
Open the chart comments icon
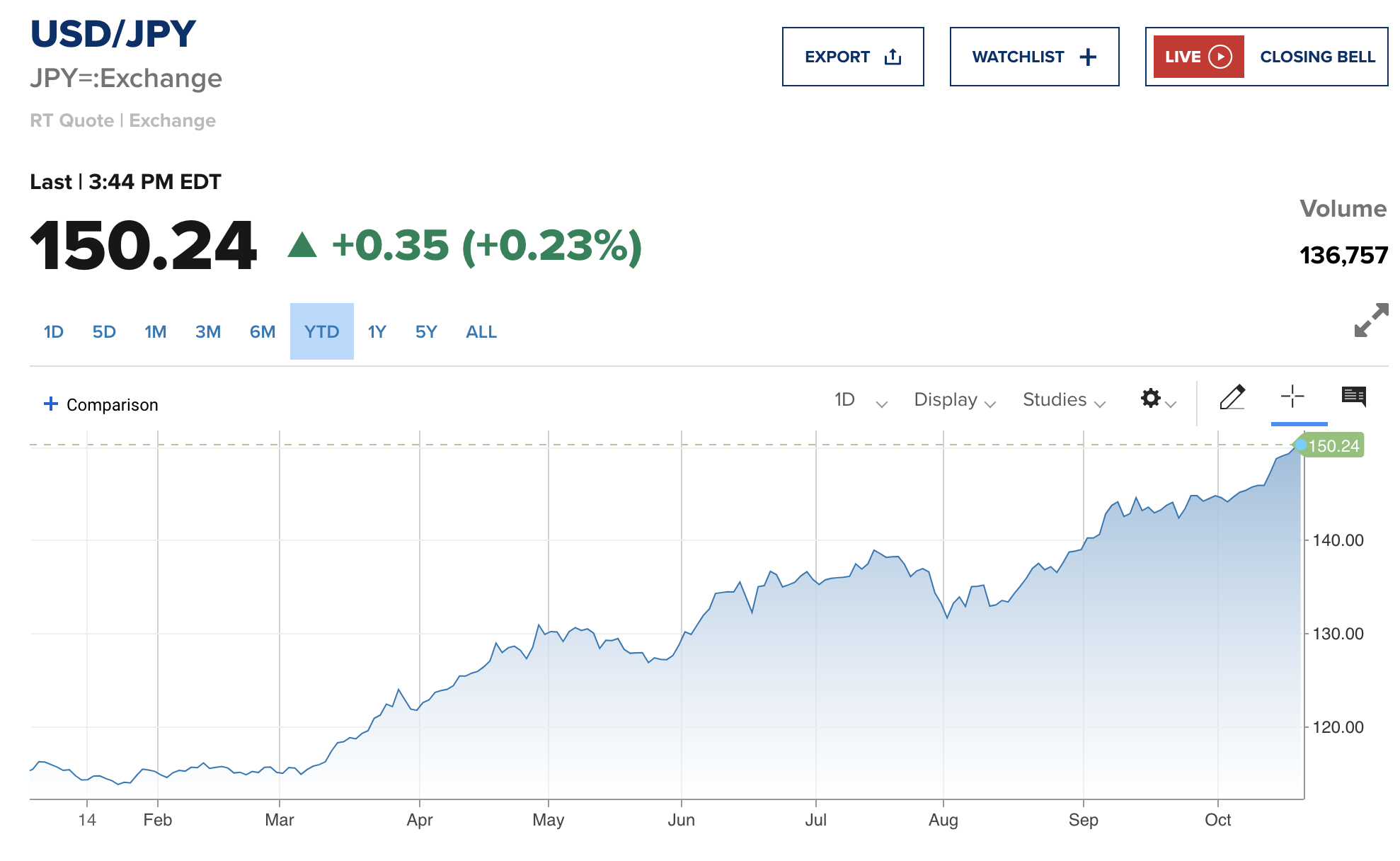coord(1354,397)
